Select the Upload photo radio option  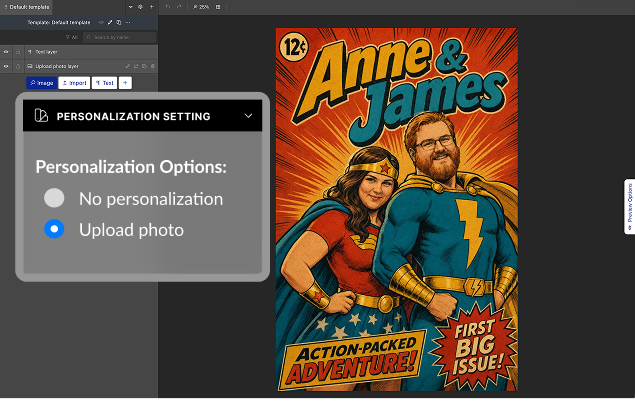point(54,229)
